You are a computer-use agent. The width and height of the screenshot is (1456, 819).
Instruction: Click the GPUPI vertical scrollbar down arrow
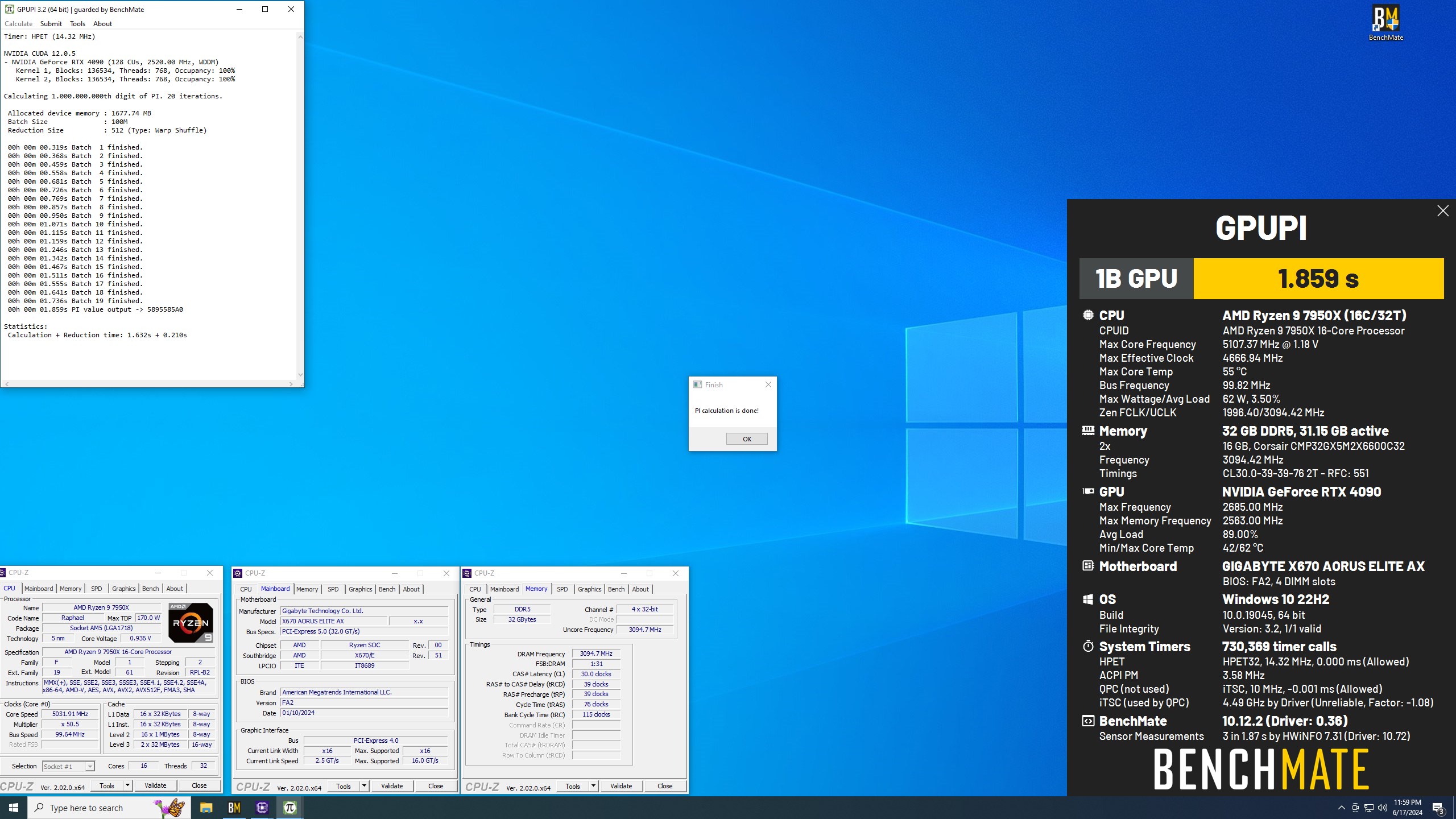(x=300, y=375)
